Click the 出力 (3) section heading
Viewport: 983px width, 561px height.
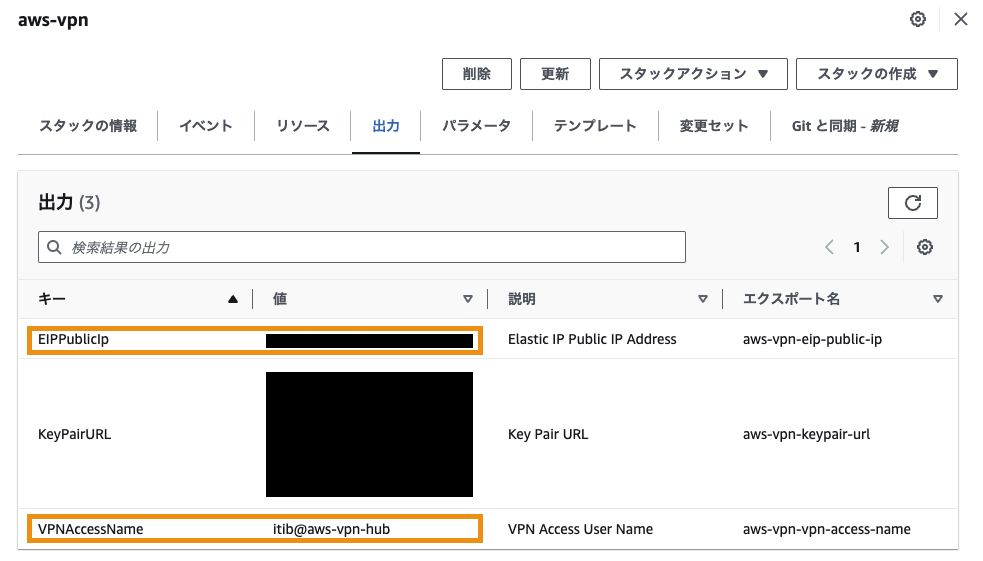pyautogui.click(x=69, y=202)
